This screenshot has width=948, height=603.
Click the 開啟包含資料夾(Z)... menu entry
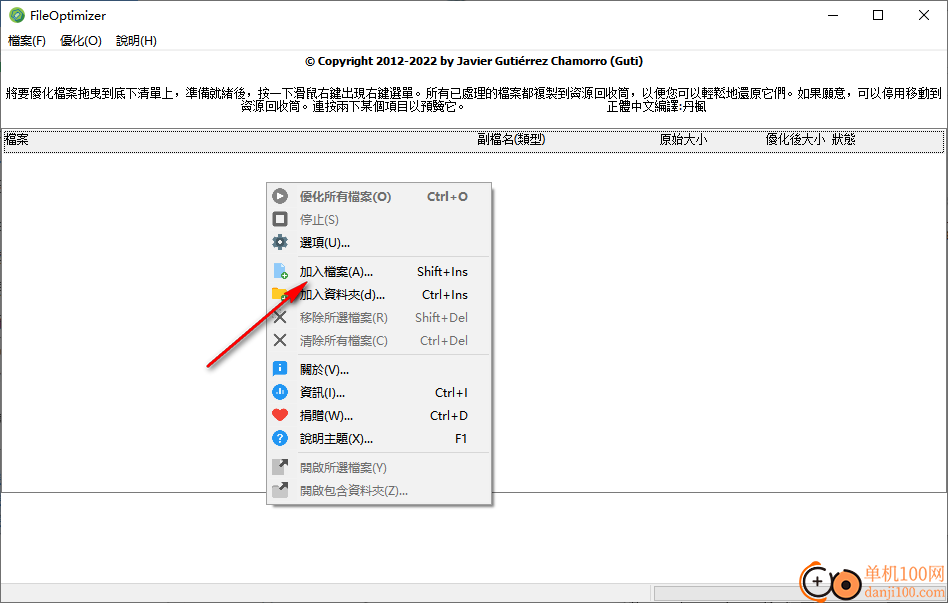point(379,491)
